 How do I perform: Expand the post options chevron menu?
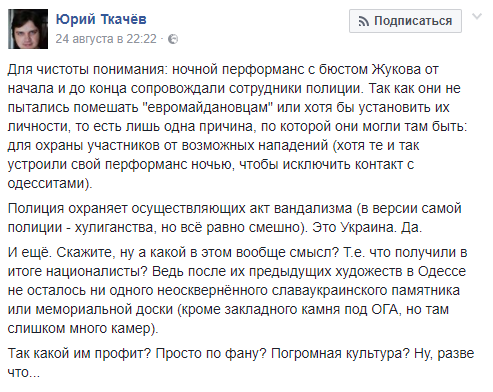pyautogui.click(x=477, y=16)
